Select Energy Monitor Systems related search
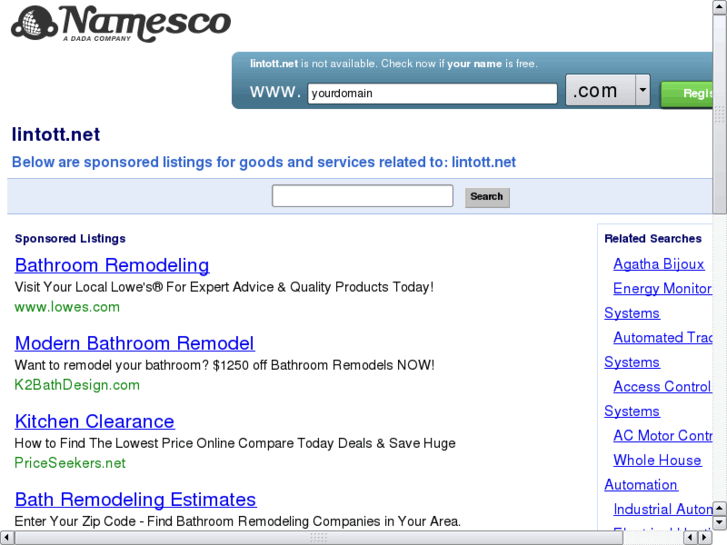 [x=662, y=289]
